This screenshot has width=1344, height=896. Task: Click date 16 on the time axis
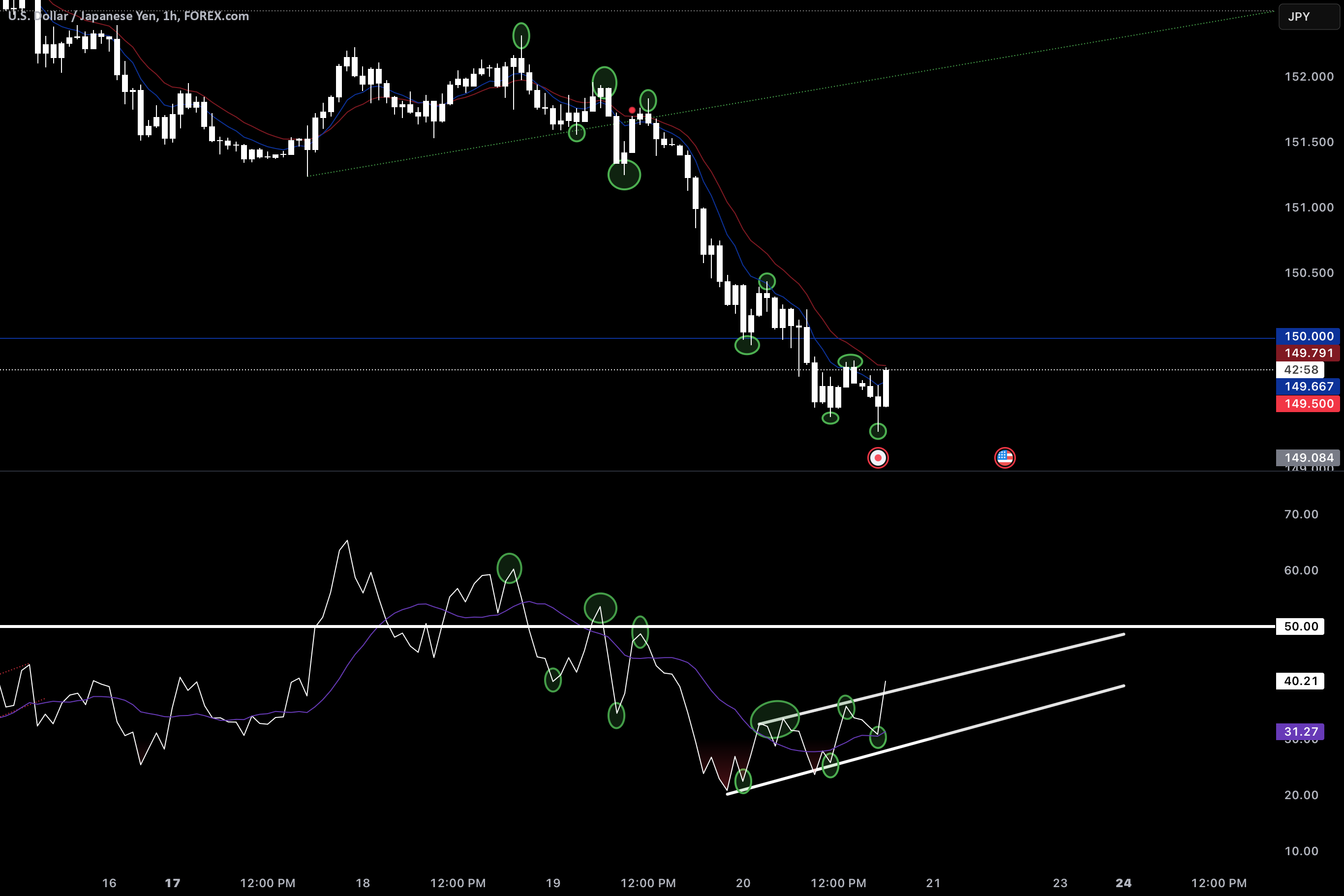tap(109, 883)
